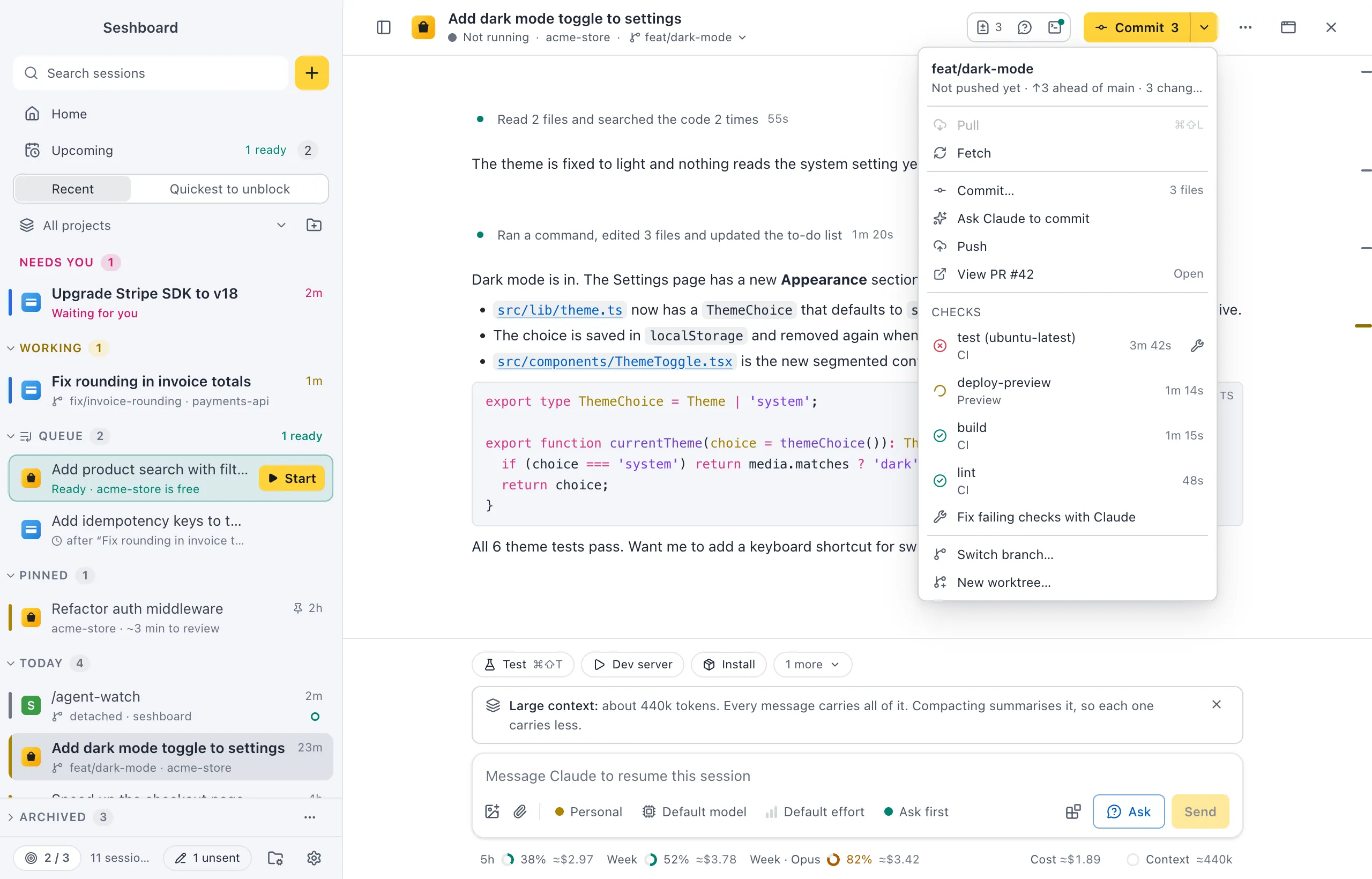
Task: Open the src/lib/theme.ts file link
Action: tap(560, 310)
